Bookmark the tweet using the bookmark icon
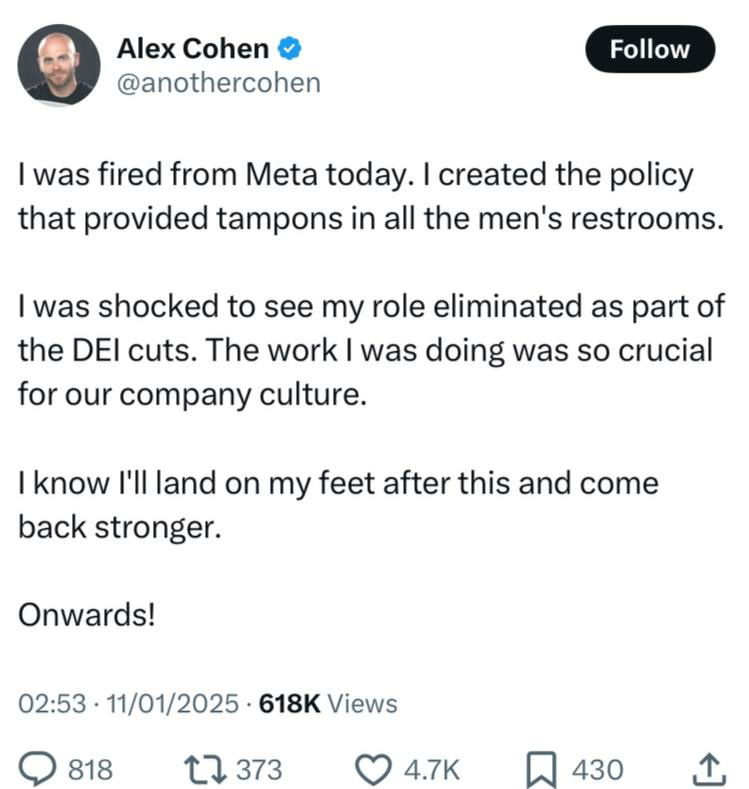The width and height of the screenshot is (749, 789). 541,769
